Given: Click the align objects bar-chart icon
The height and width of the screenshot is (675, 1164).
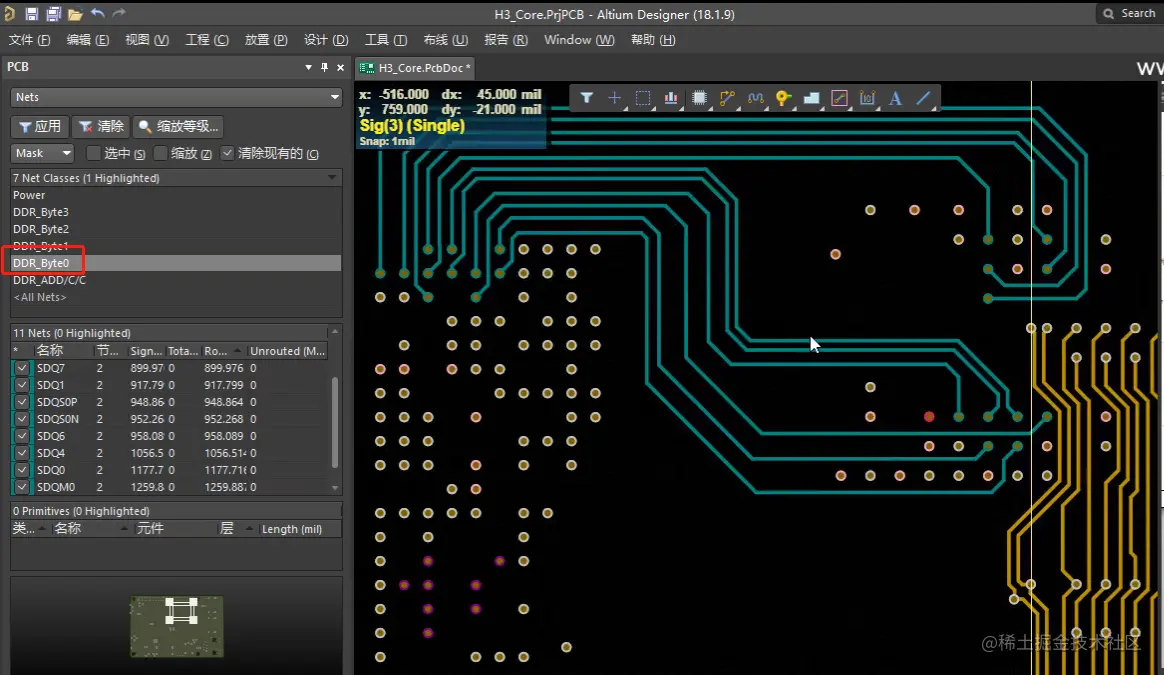Looking at the screenshot, I should point(671,98).
